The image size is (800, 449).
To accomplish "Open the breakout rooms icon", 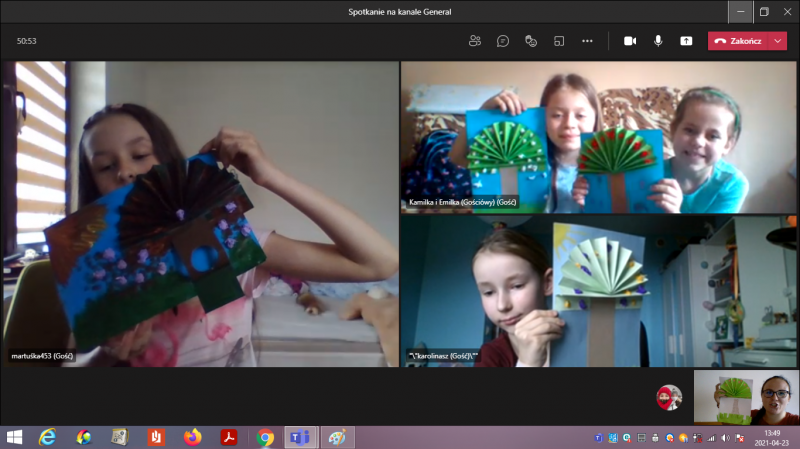I will coord(559,41).
